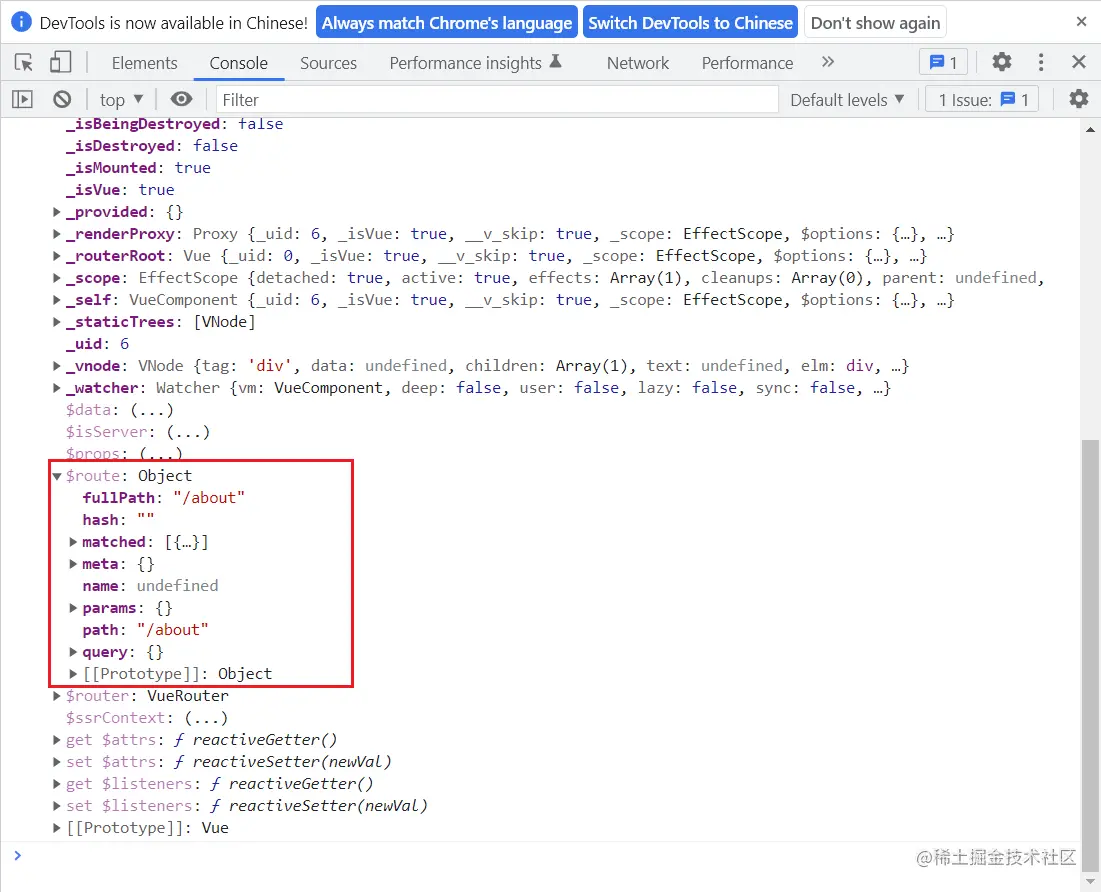The width and height of the screenshot is (1101, 892).
Task: Expand get $attrs reactiveGetter
Action: [57, 740]
